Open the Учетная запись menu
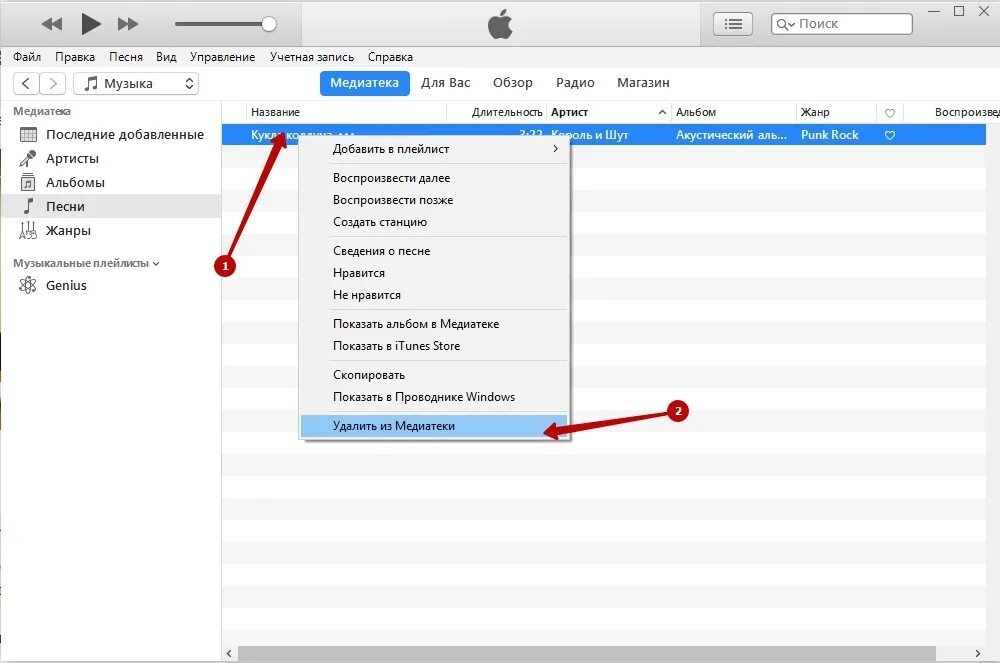The height and width of the screenshot is (663, 1000). (x=311, y=57)
